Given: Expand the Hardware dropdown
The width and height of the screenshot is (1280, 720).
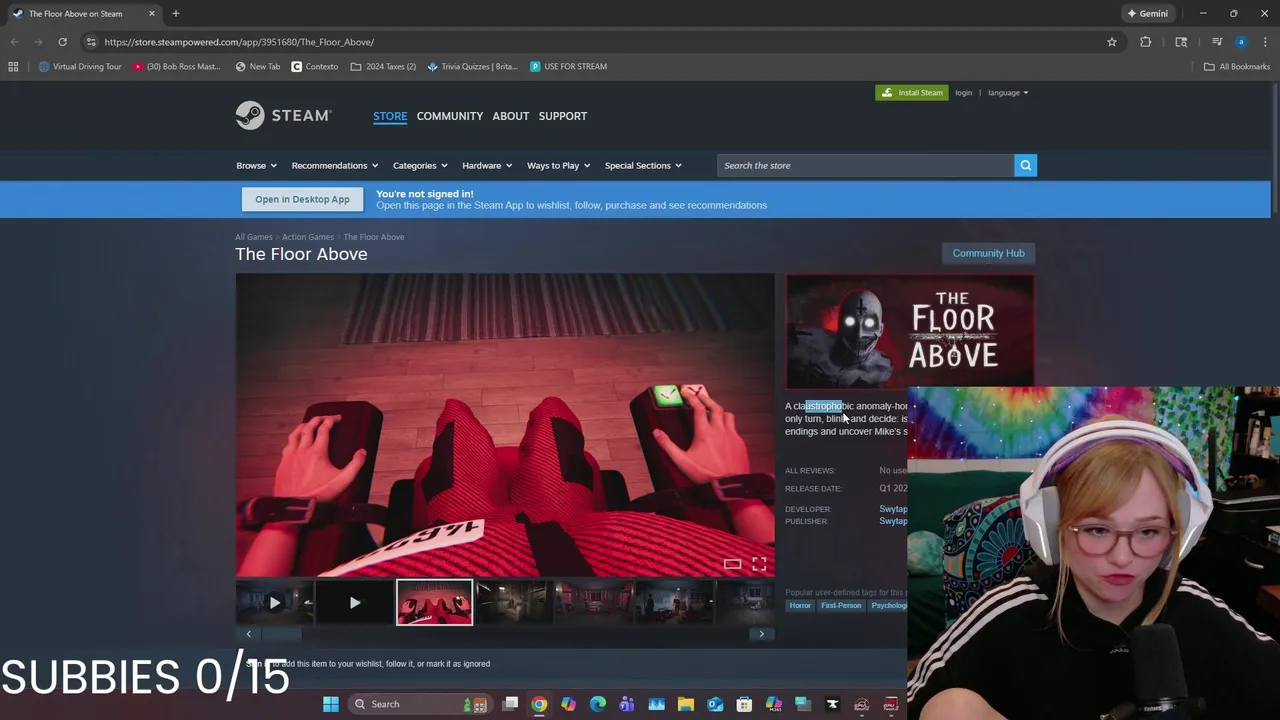Looking at the screenshot, I should coord(487,165).
